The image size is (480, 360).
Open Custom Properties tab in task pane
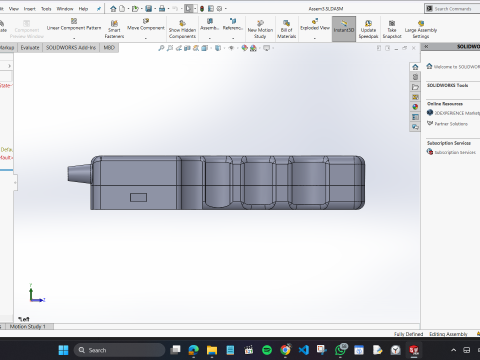pos(415,117)
